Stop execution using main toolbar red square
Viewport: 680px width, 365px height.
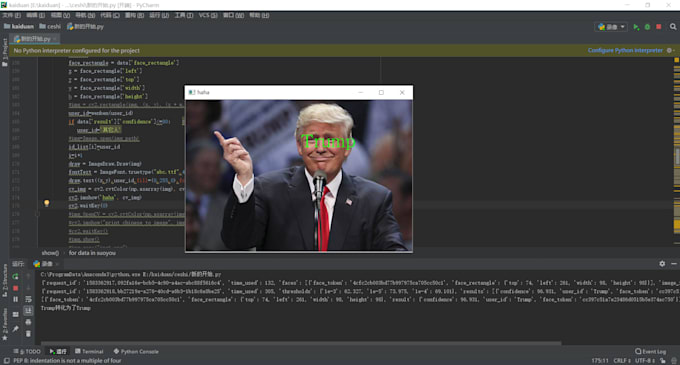659,27
